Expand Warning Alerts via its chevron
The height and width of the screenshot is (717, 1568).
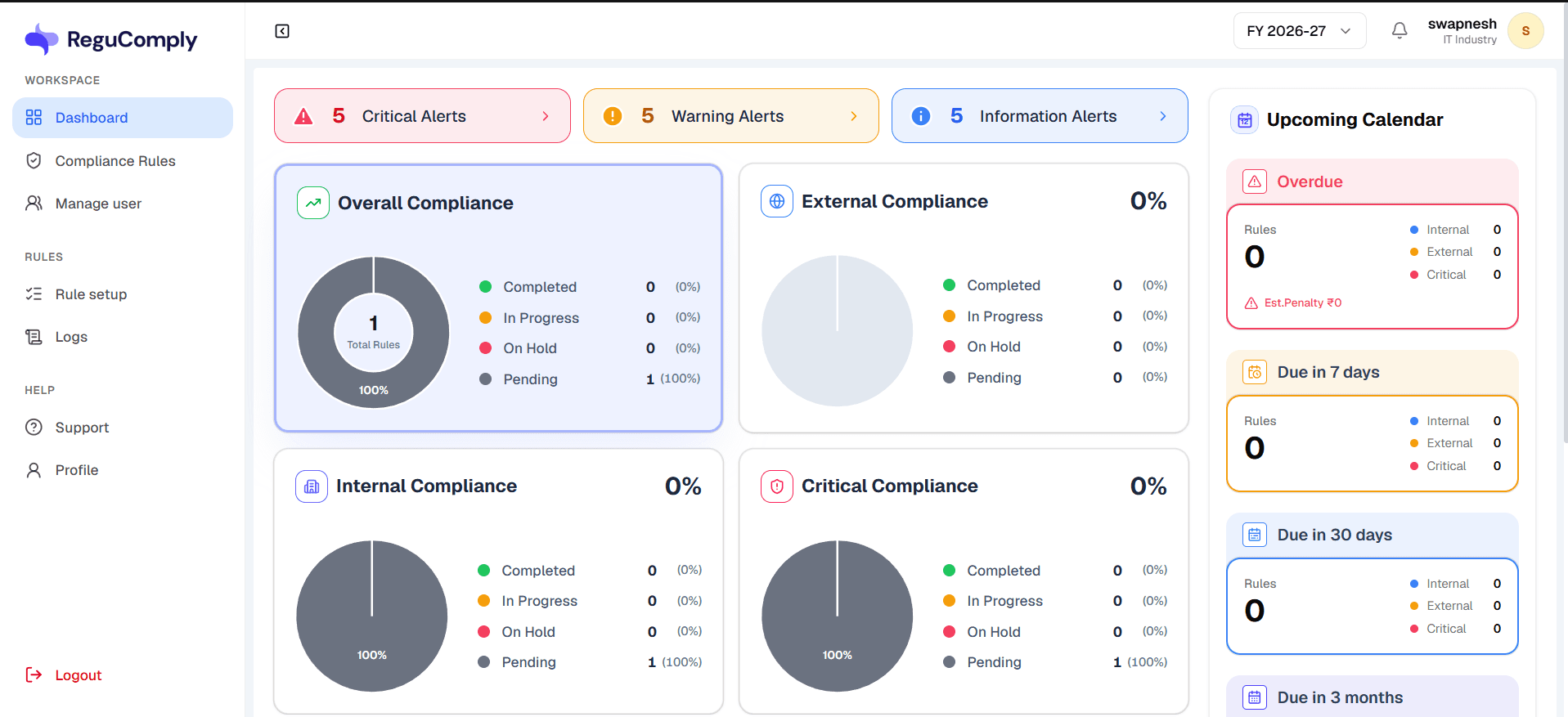[854, 116]
